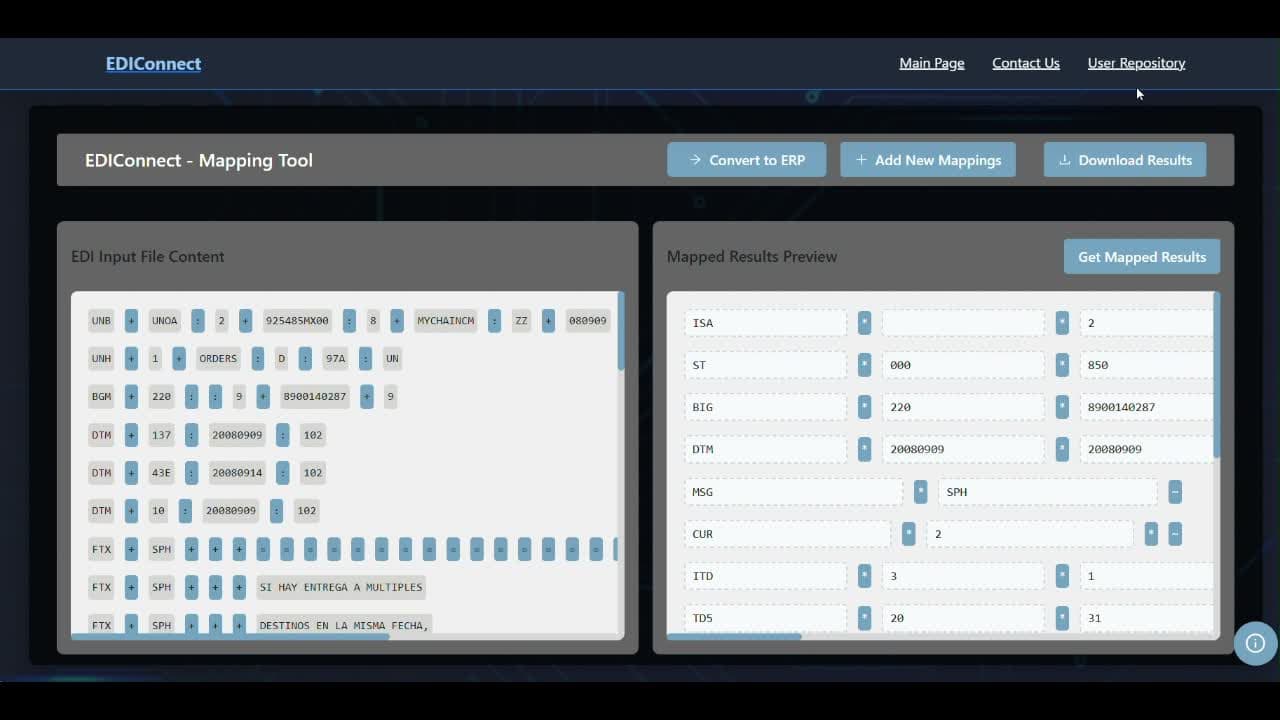Select the ORDERS token
Image resolution: width=1280 pixels, height=720 pixels.
coord(218,359)
